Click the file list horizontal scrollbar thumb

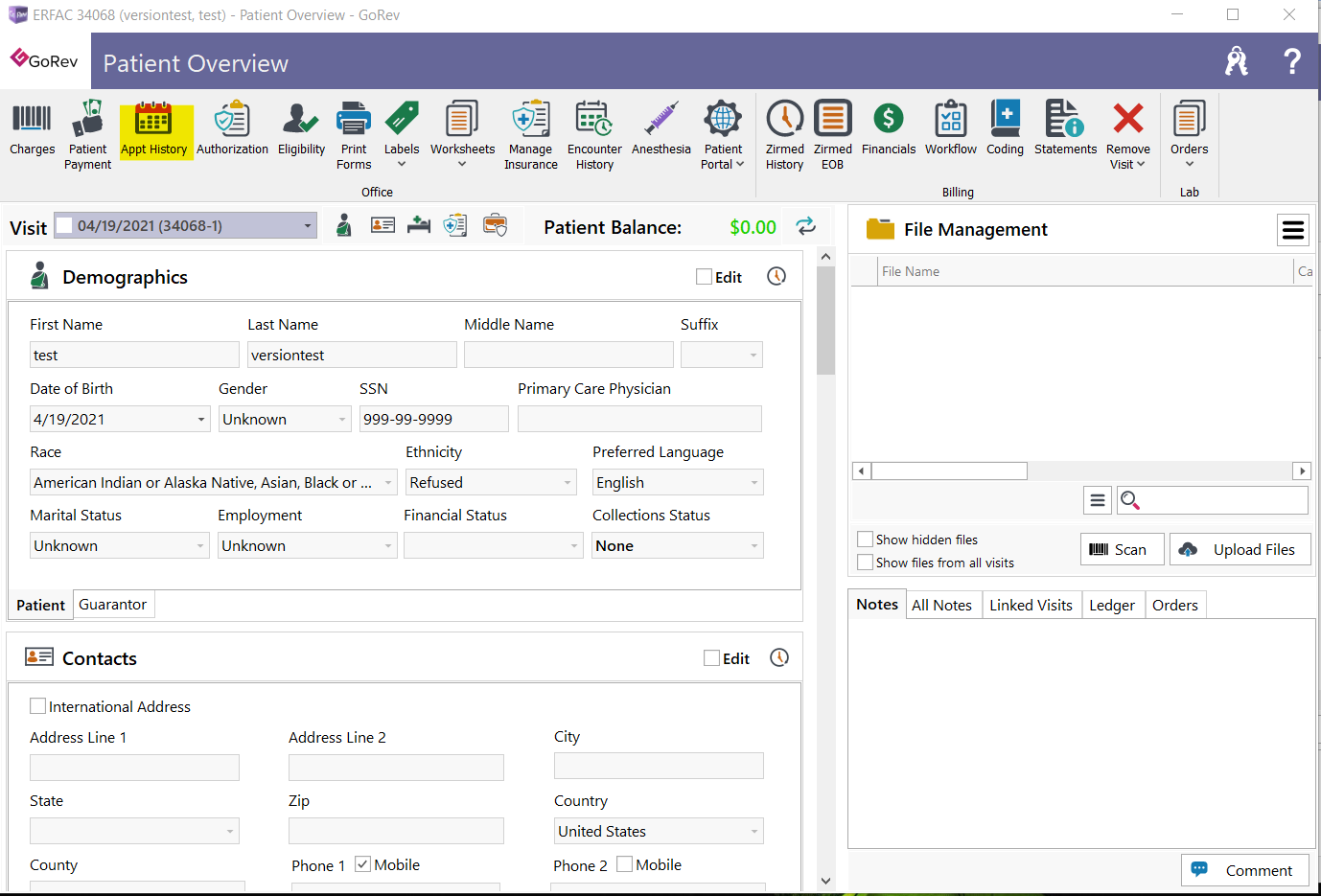click(x=949, y=471)
